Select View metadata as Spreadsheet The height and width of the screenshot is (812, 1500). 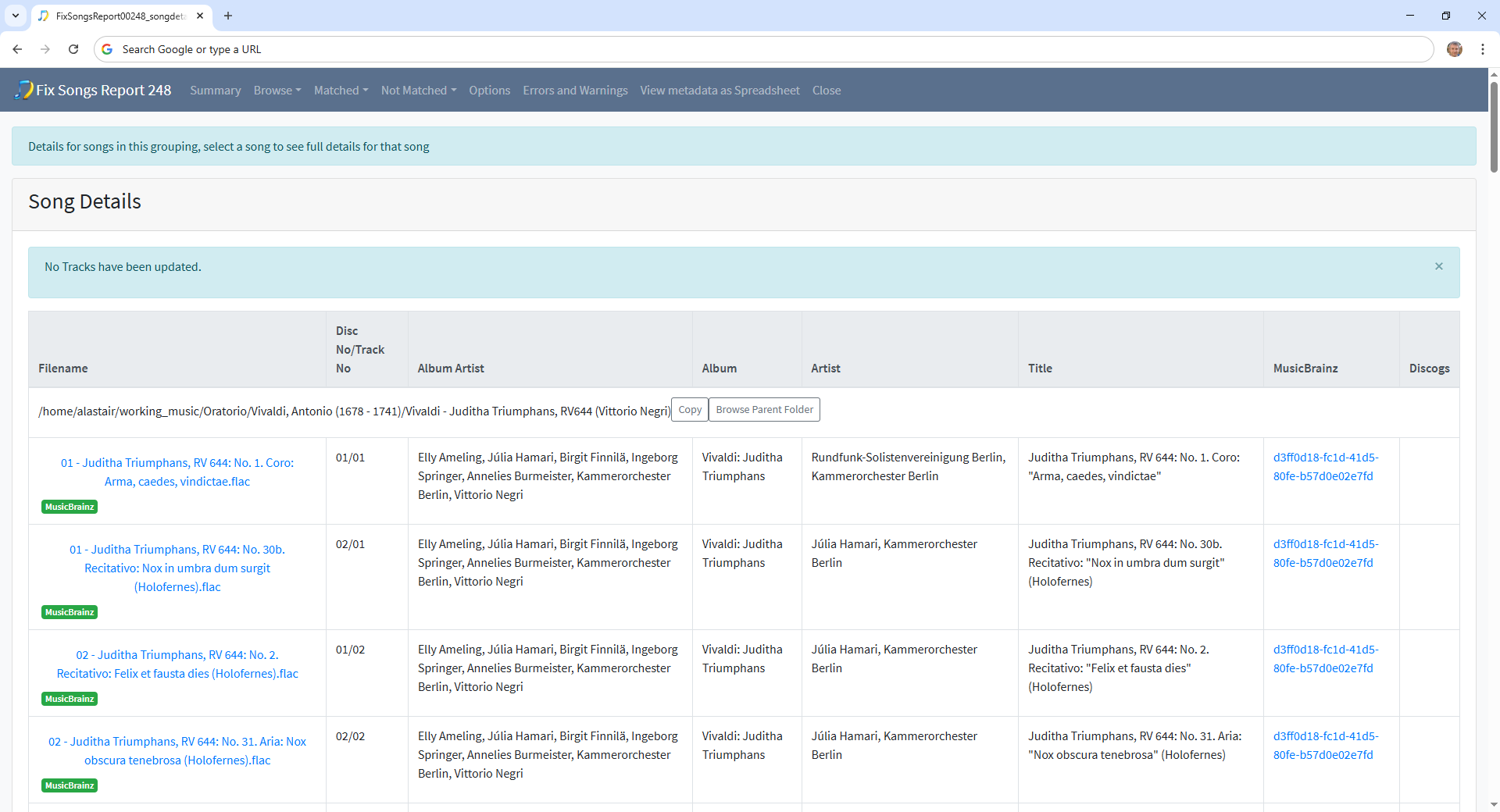(x=720, y=91)
